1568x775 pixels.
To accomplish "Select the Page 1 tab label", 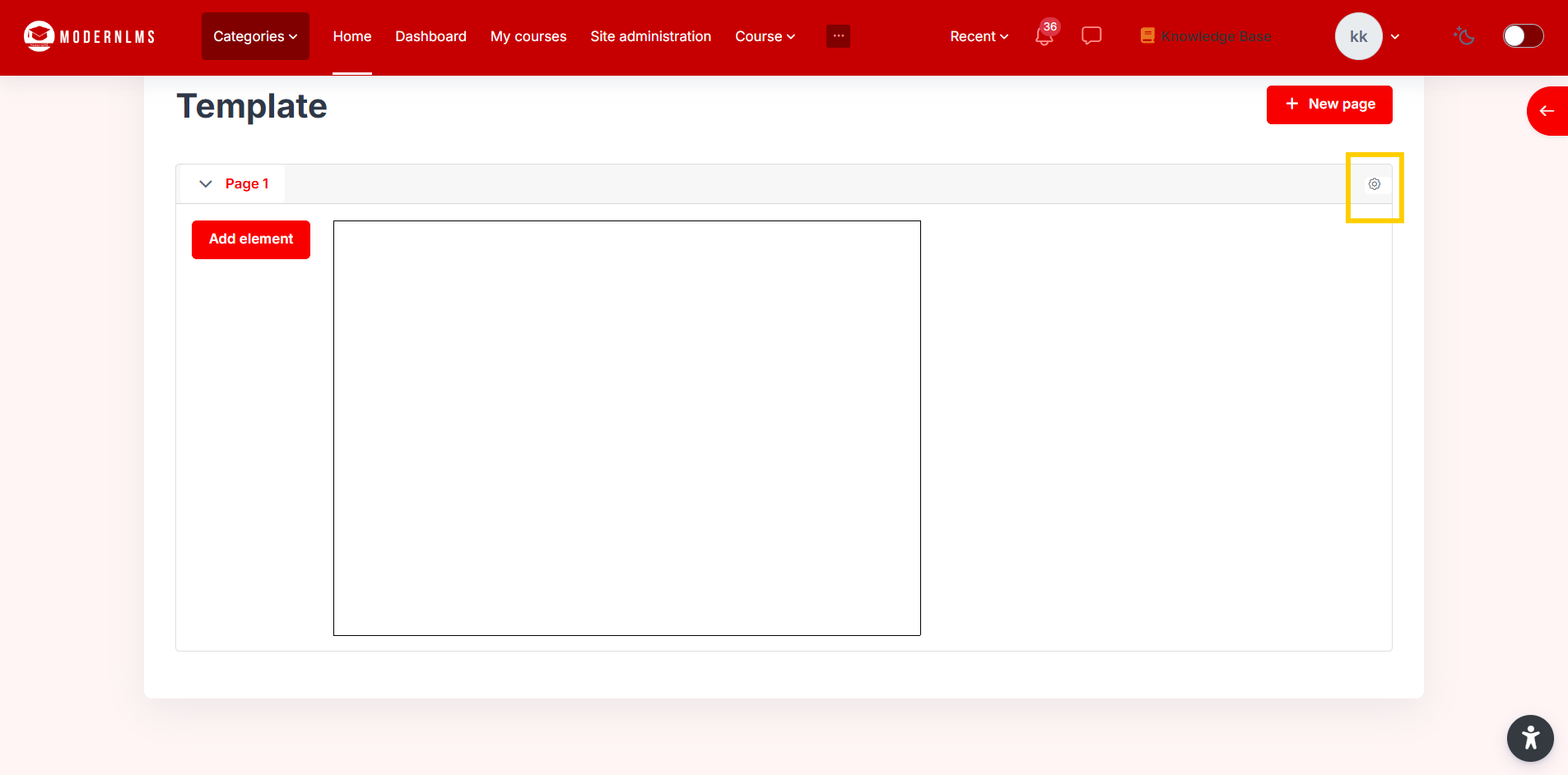I will click(x=247, y=183).
